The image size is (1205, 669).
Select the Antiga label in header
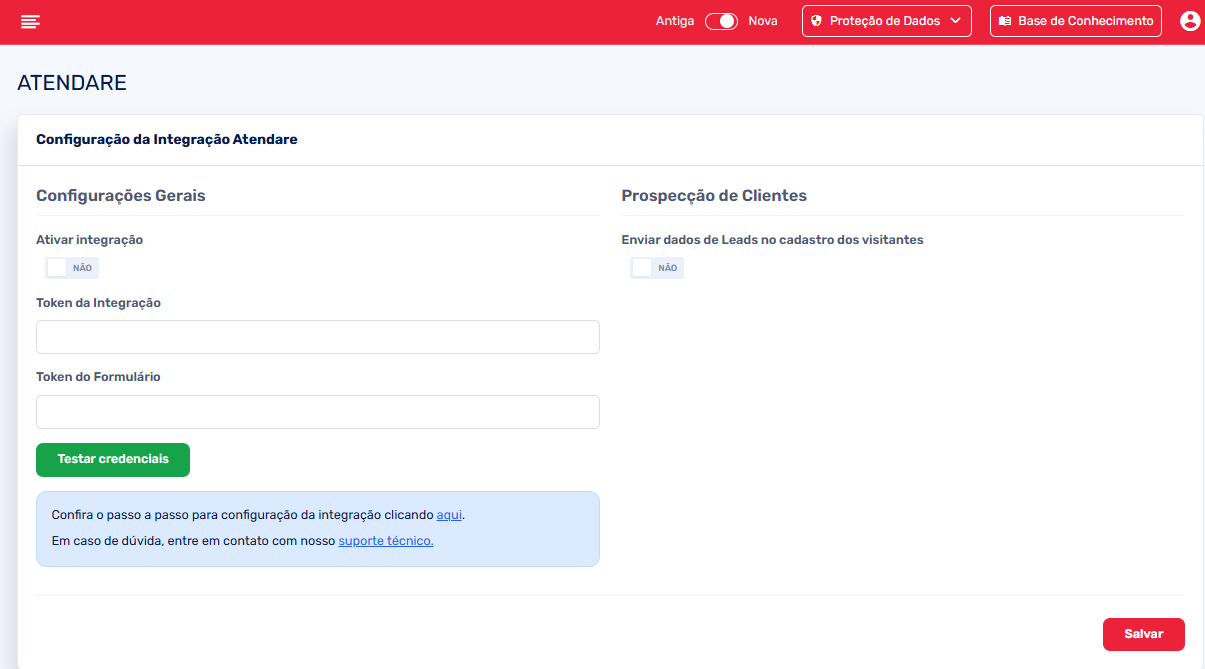pos(675,21)
